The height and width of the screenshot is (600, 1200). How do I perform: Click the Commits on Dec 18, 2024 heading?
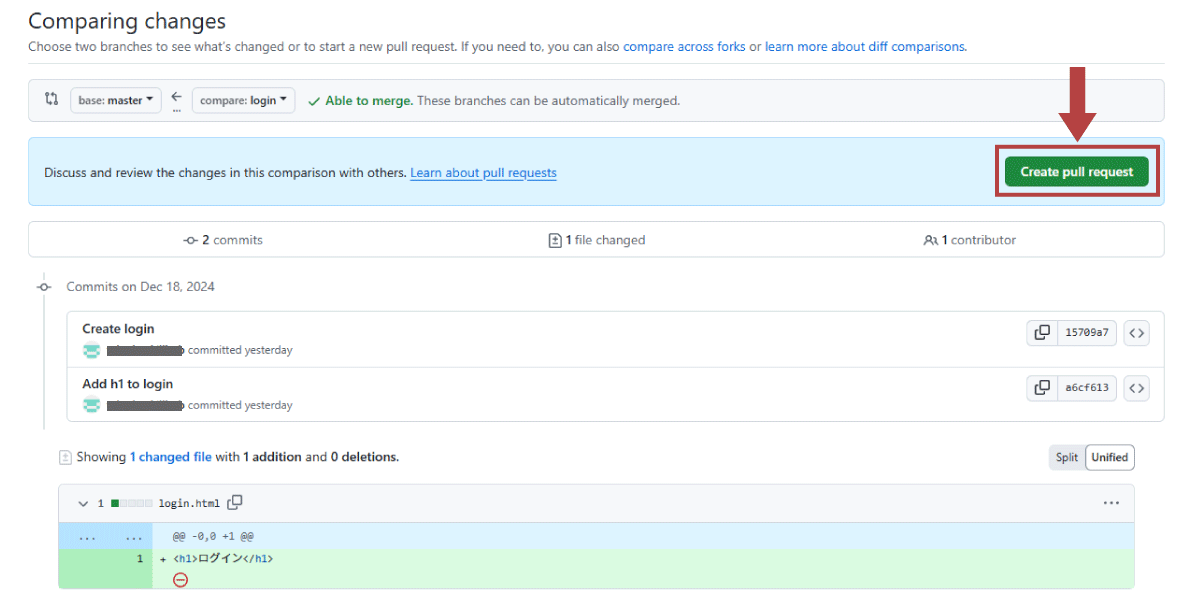tap(140, 287)
